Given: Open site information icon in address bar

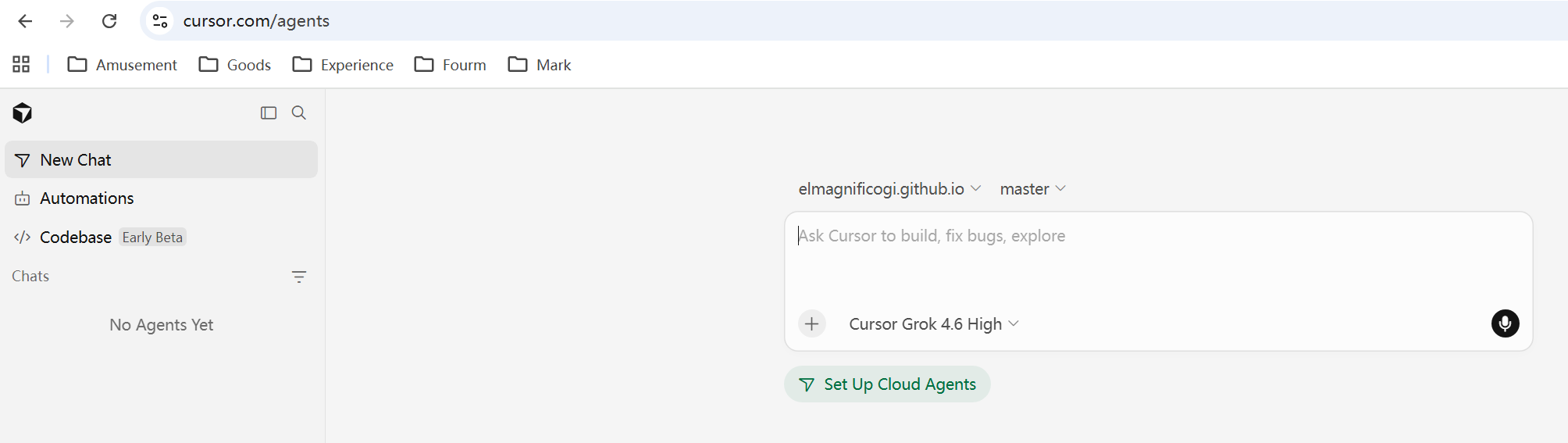Looking at the screenshot, I should 160,21.
